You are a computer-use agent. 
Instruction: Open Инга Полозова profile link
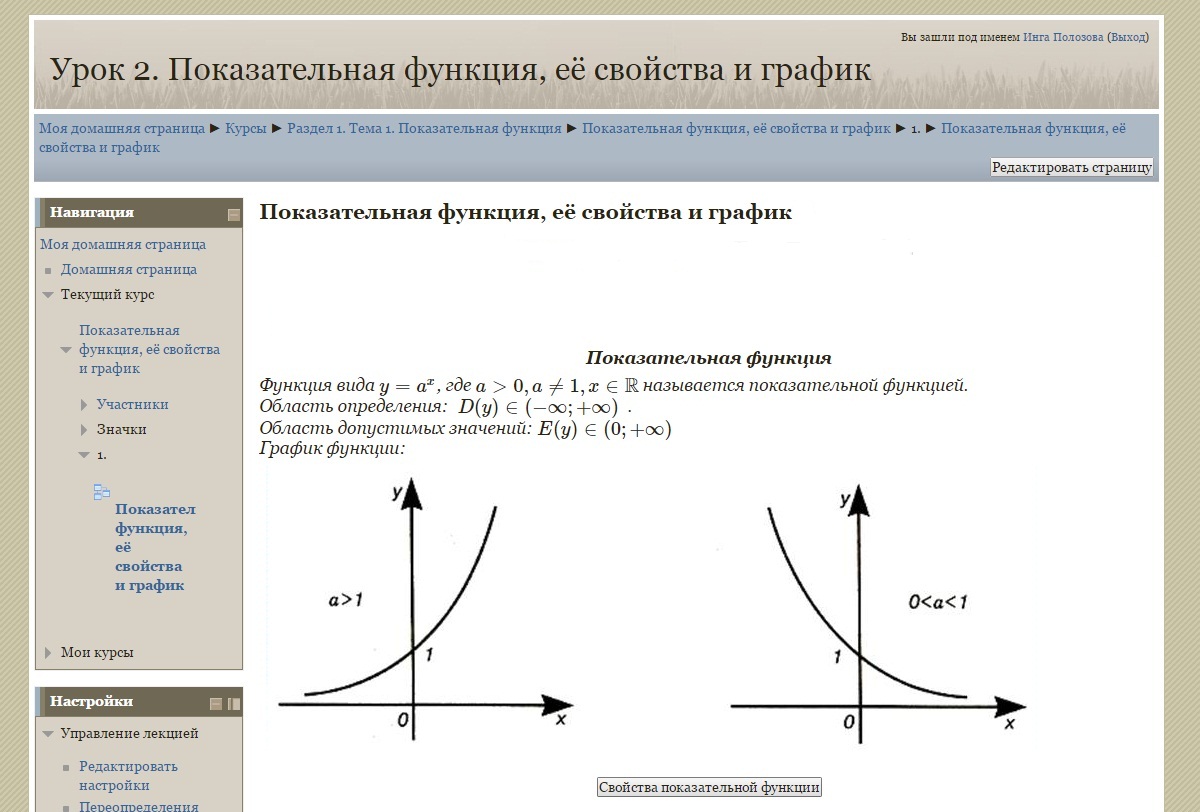(1063, 37)
